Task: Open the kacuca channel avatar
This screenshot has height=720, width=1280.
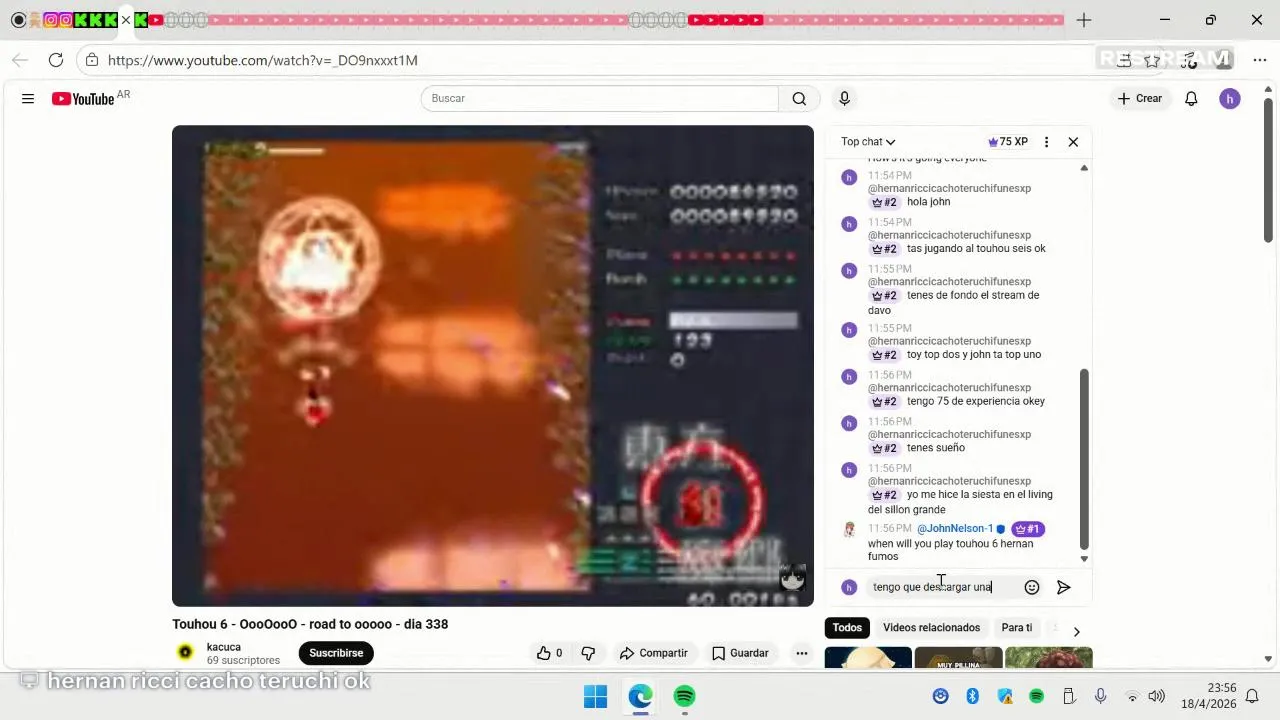Action: pyautogui.click(x=185, y=652)
